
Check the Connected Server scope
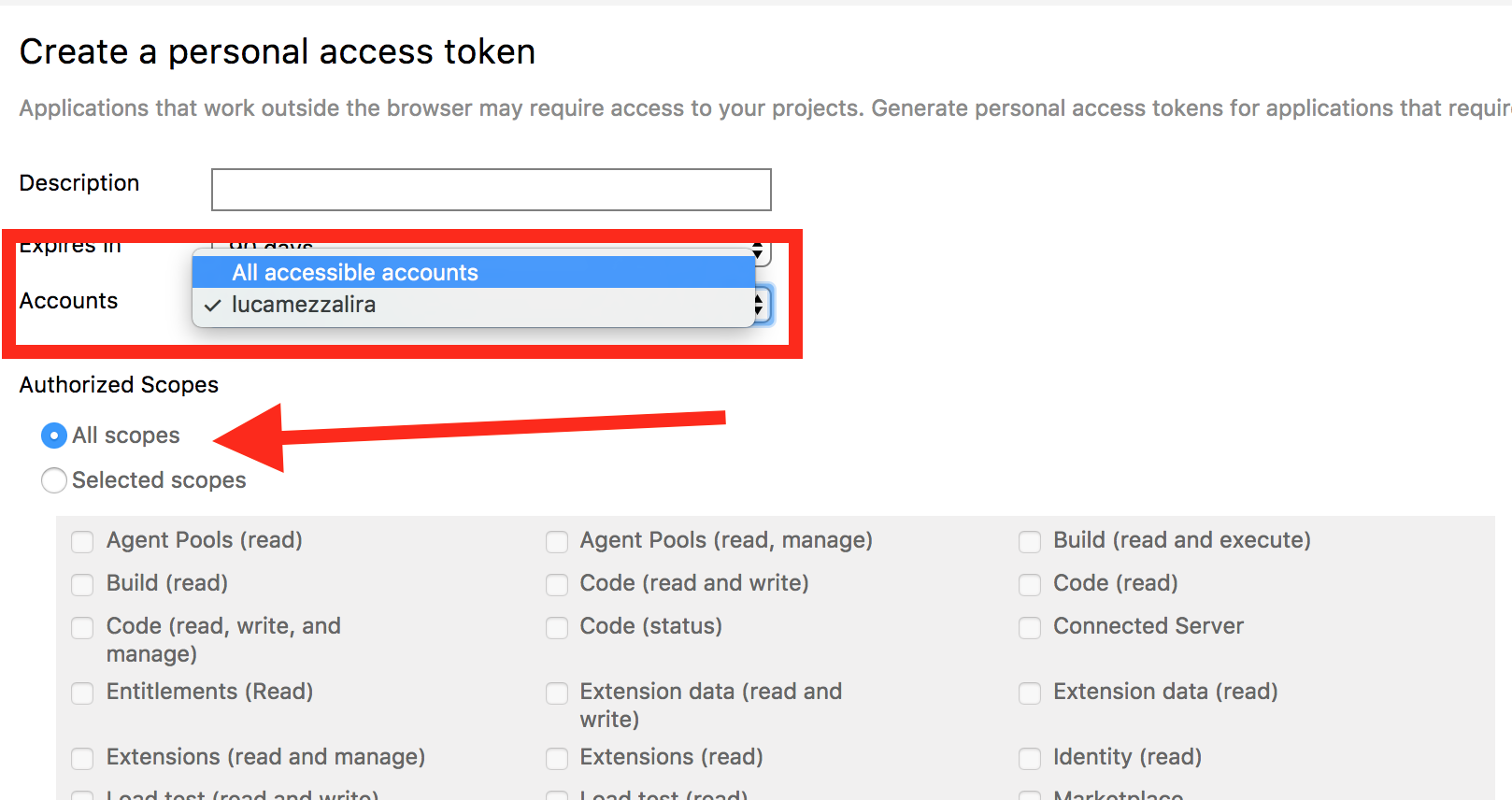coord(1030,627)
